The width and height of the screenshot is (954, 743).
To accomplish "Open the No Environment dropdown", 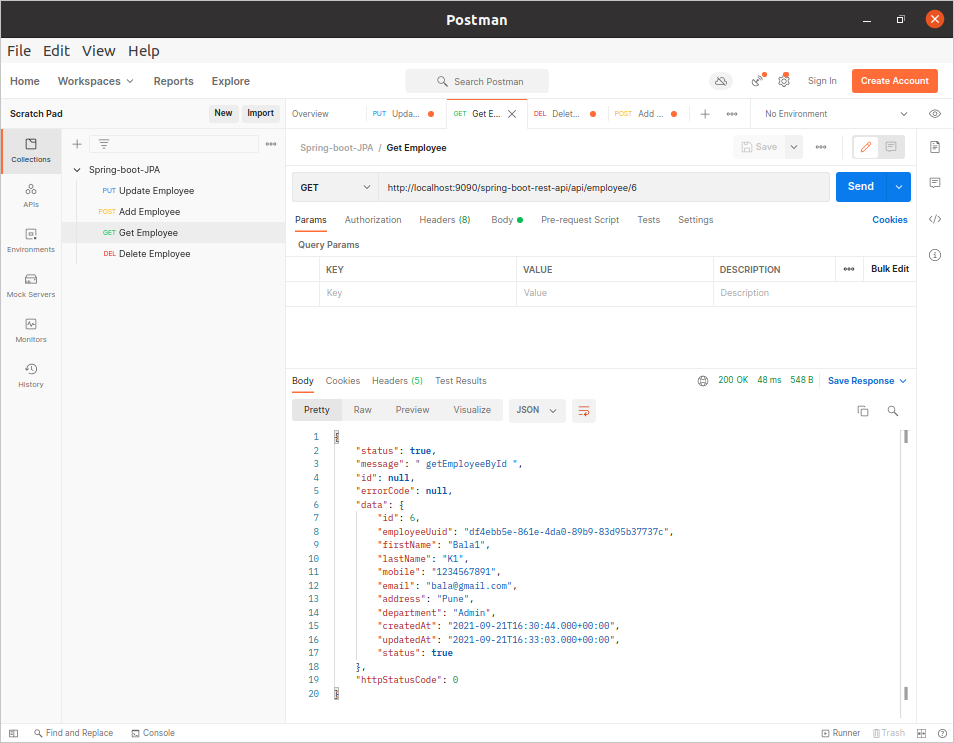I will (x=836, y=114).
